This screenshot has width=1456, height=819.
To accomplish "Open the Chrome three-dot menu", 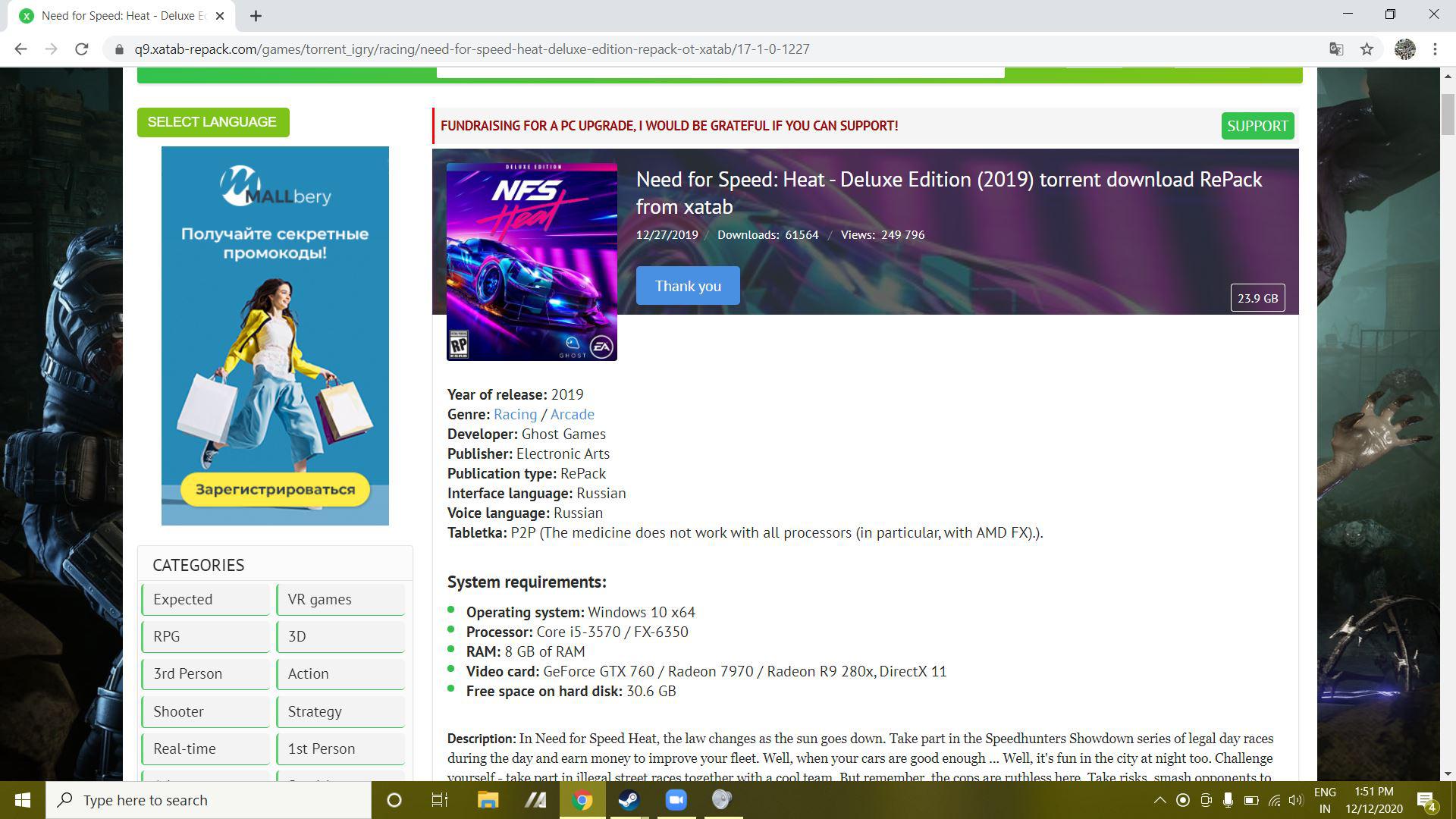I will [x=1435, y=49].
